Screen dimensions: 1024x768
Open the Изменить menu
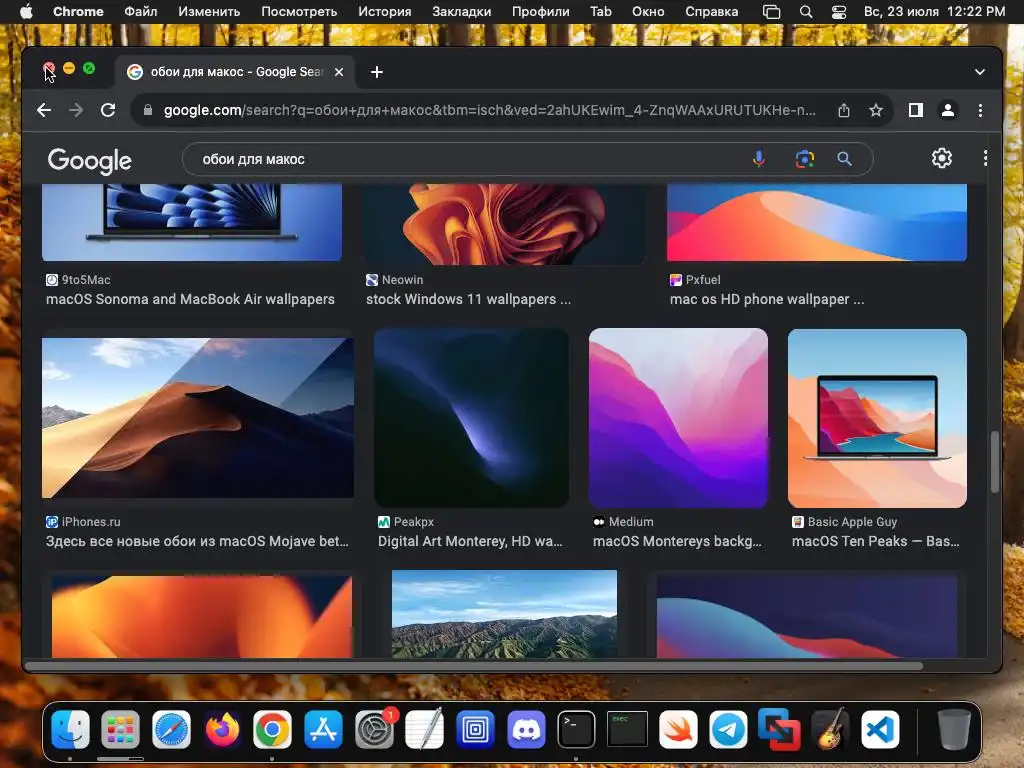209,12
